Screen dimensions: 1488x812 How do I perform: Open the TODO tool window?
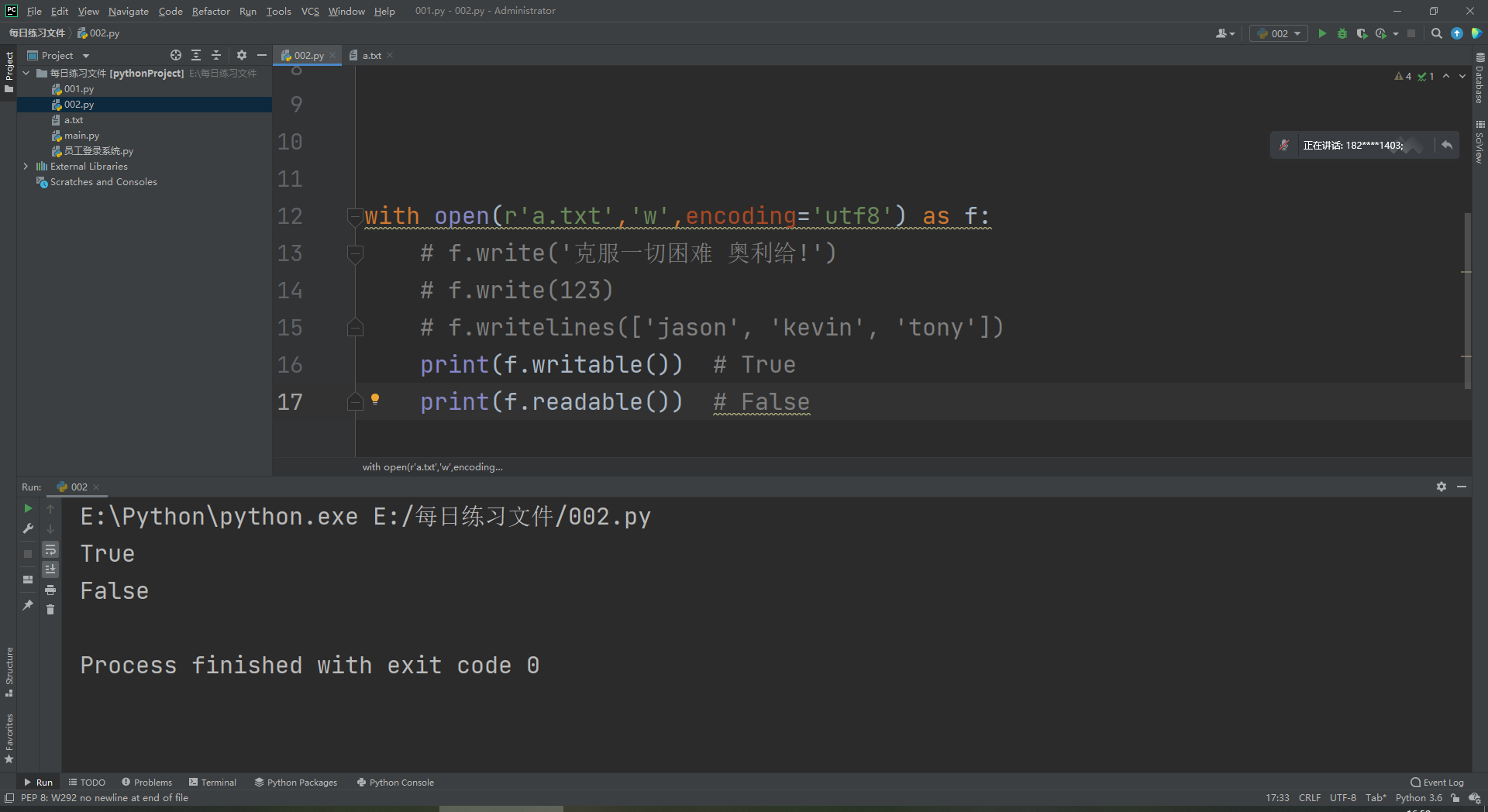tap(87, 783)
